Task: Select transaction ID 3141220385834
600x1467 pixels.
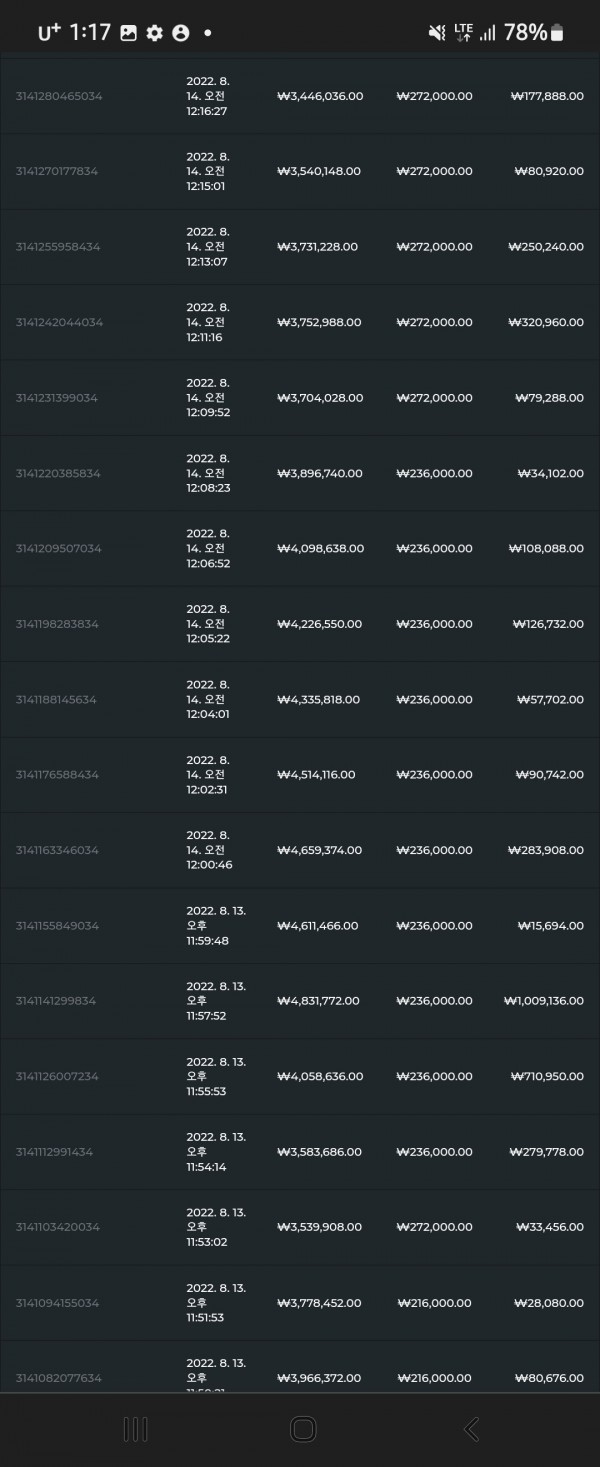Action: (58, 473)
